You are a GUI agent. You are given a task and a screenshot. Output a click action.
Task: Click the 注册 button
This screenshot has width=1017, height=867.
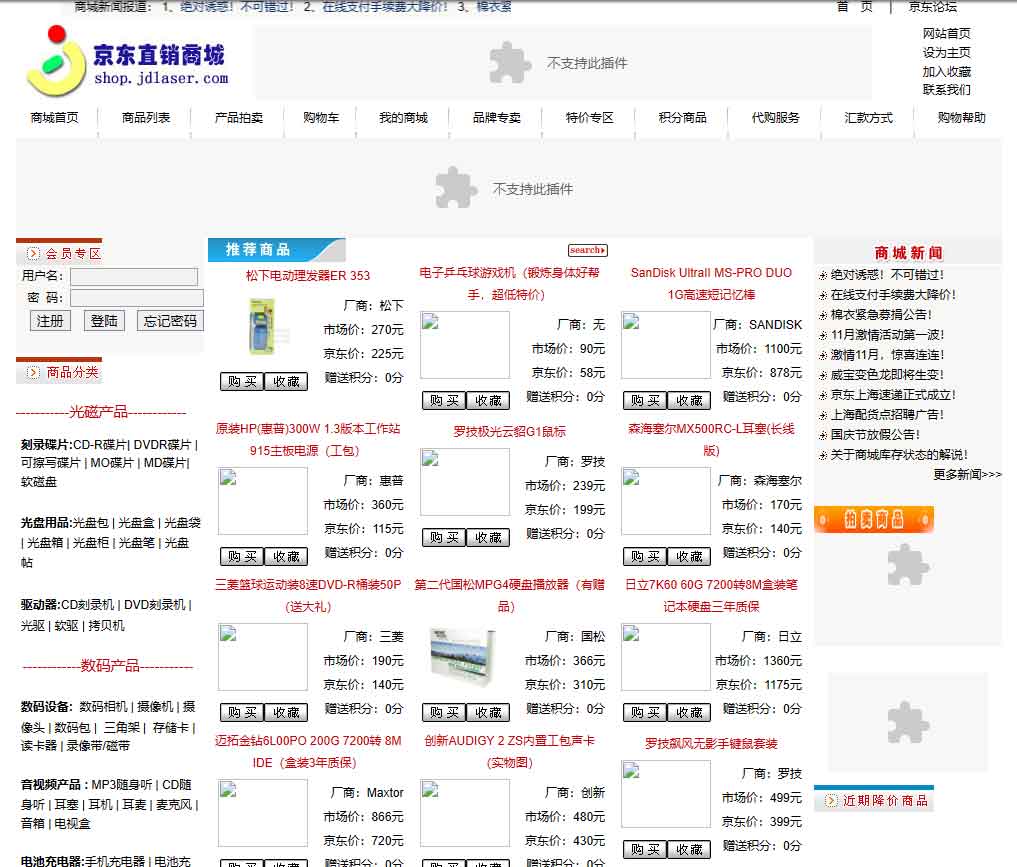(x=50, y=321)
